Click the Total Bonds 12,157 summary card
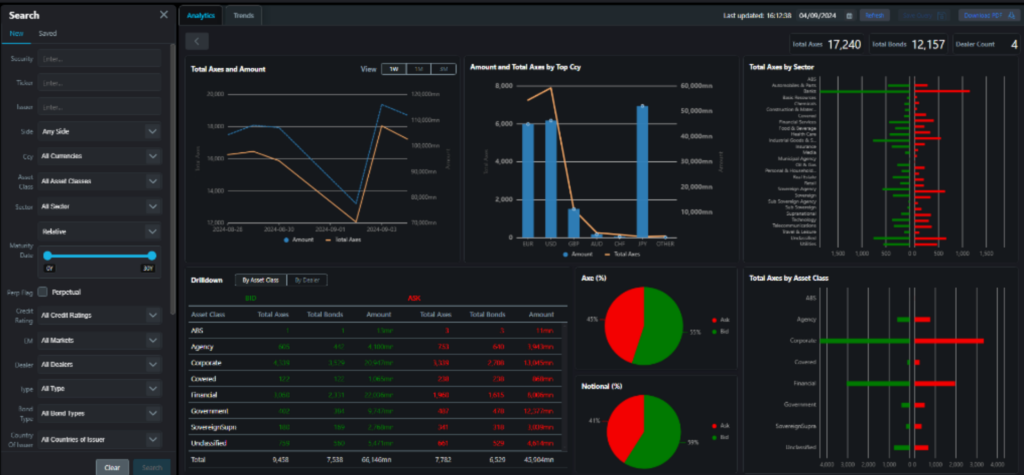 point(908,44)
